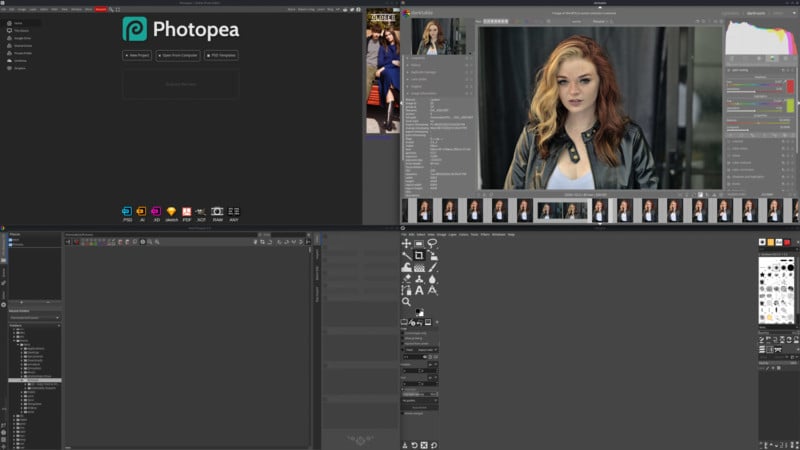Viewport: 800px width, 450px height.
Task: Toggle Shrink merged checkbox in GIMP
Action: point(404,413)
